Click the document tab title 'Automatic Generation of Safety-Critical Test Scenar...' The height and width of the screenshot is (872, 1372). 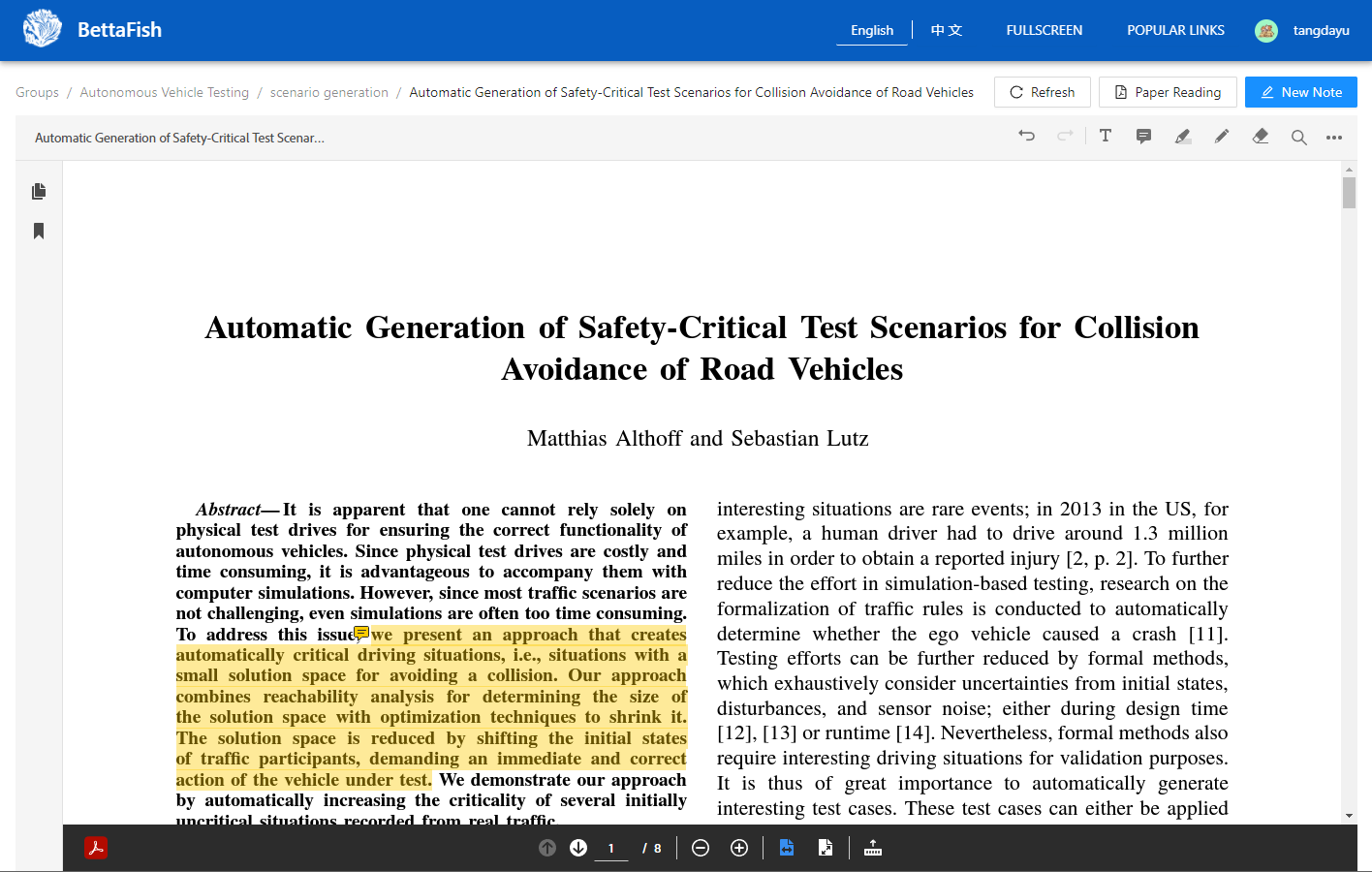[x=179, y=138]
